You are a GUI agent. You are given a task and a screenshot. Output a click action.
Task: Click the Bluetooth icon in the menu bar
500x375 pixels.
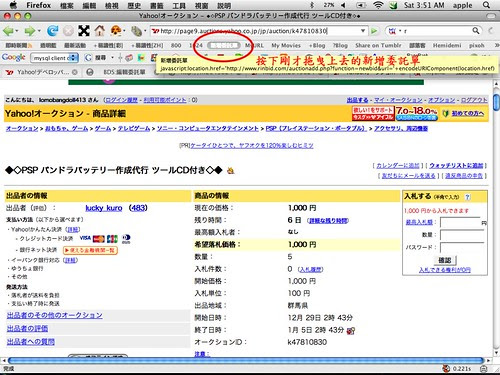click(312, 5)
